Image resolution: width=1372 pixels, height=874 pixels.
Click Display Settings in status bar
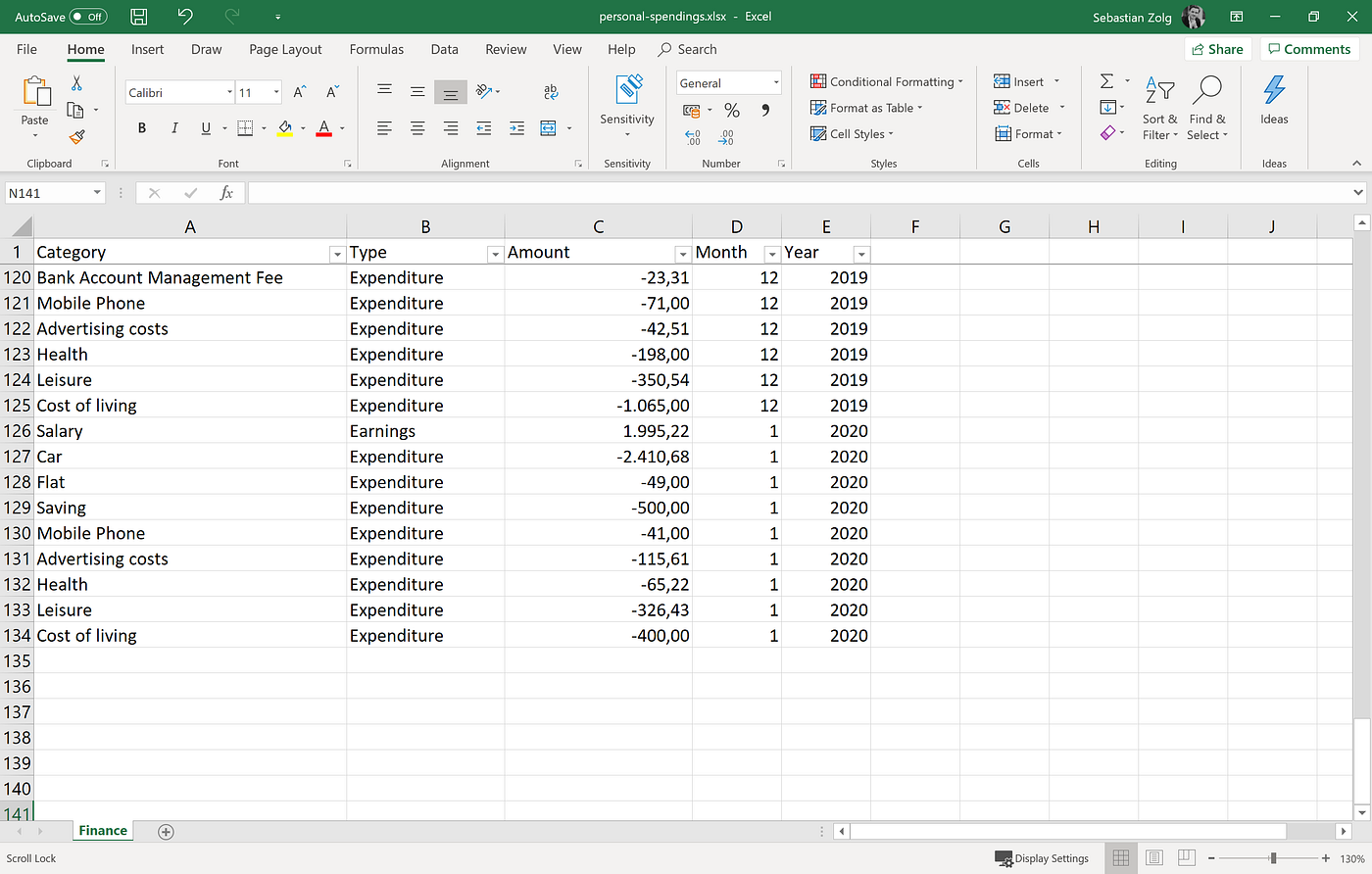pos(1042,858)
